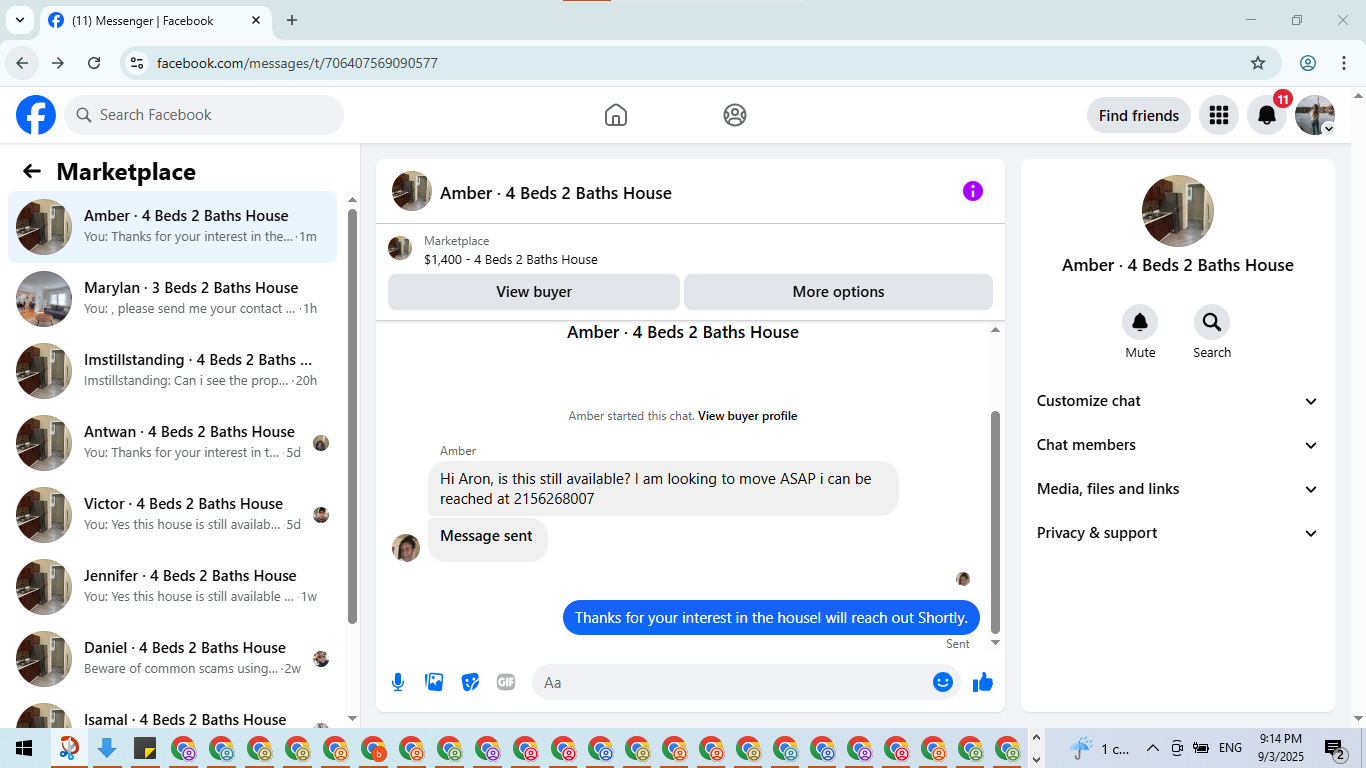This screenshot has width=1366, height=768.
Task: Send a voice clip with microphone icon
Action: coord(398,682)
